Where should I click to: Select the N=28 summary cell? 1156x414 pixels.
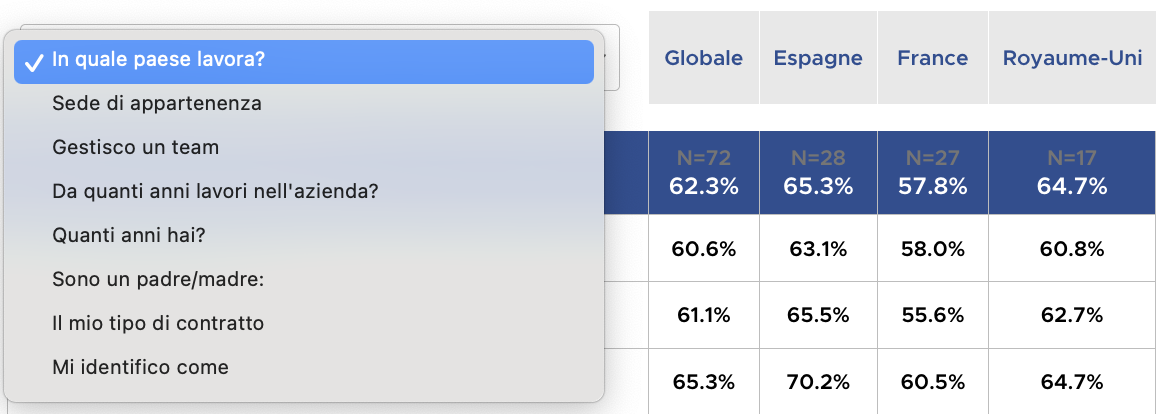(818, 173)
